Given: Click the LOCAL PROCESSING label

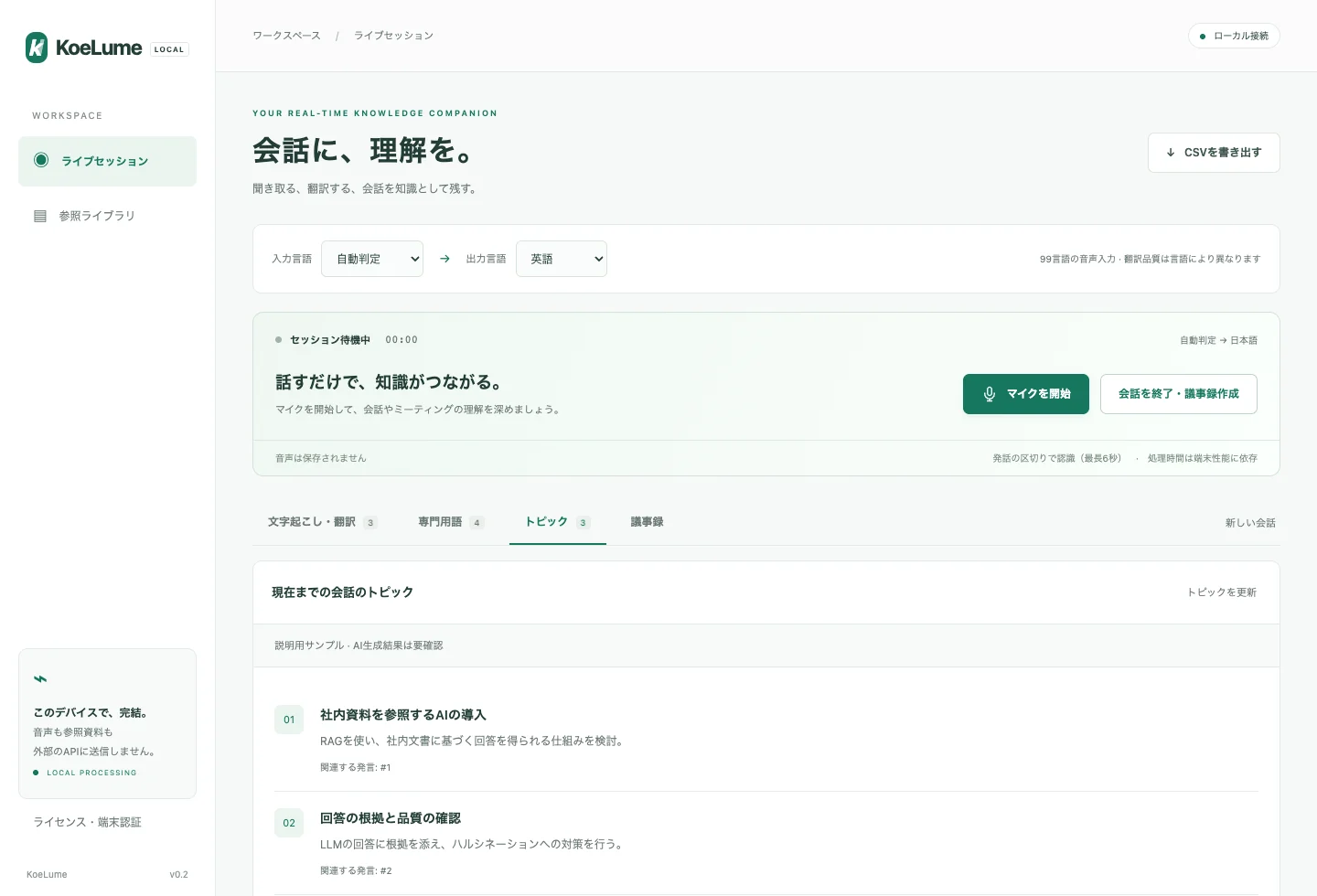Looking at the screenshot, I should 91,773.
